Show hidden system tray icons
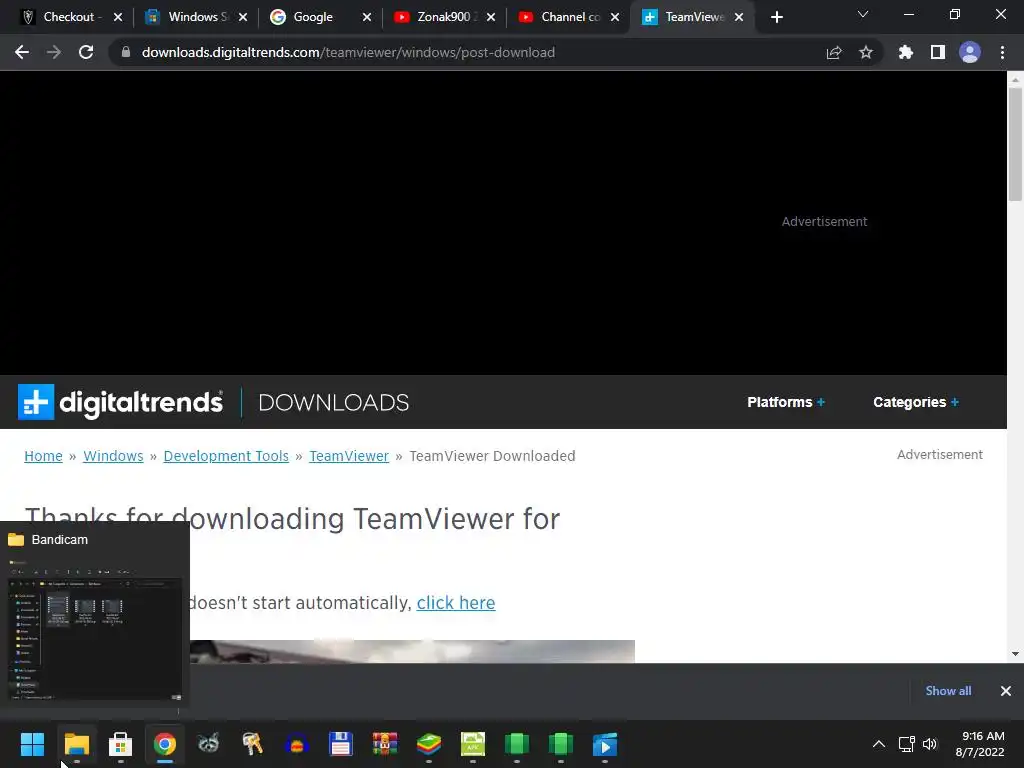Image resolution: width=1024 pixels, height=768 pixels. [x=879, y=744]
